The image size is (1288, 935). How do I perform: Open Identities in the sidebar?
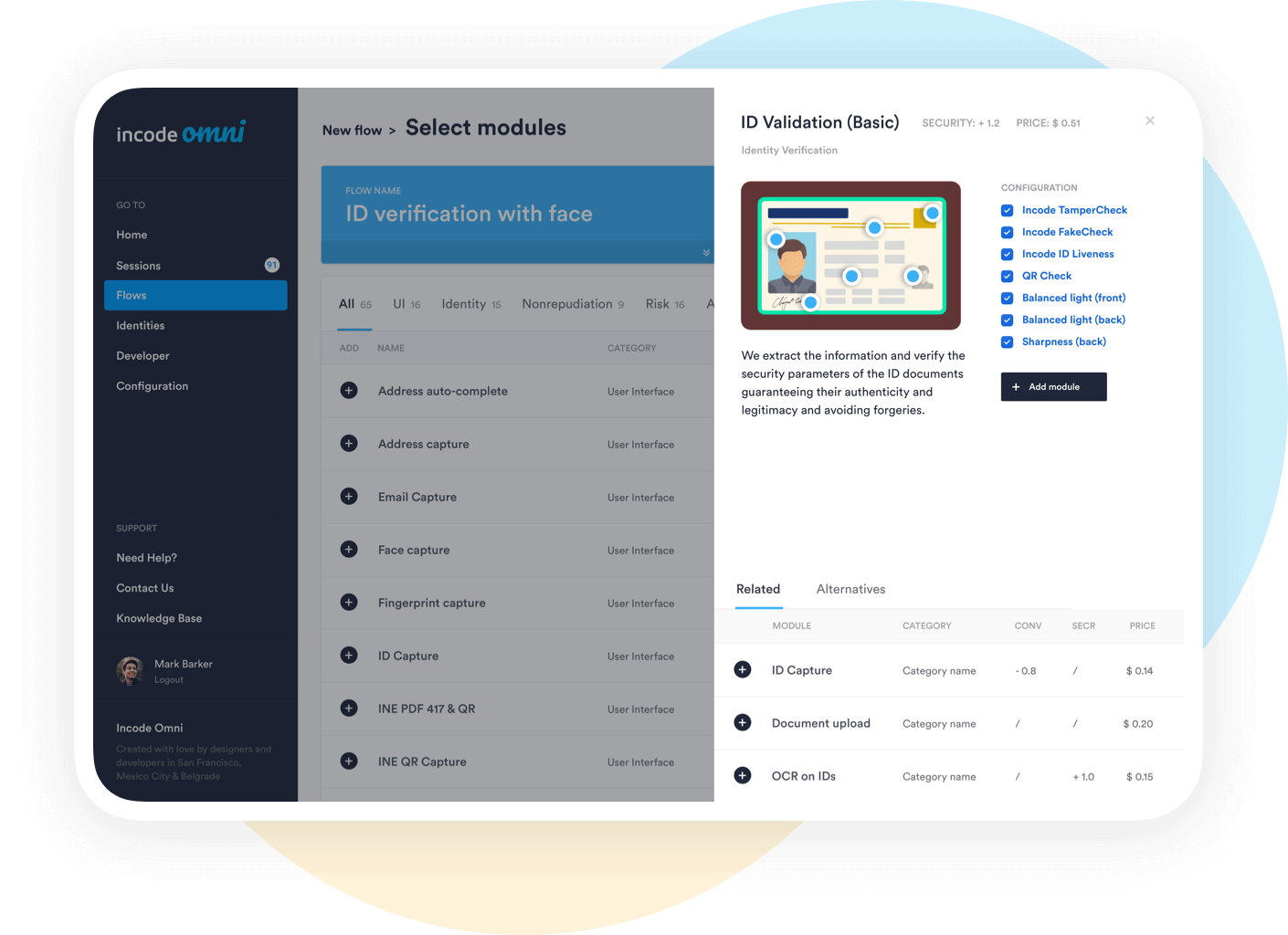141,325
